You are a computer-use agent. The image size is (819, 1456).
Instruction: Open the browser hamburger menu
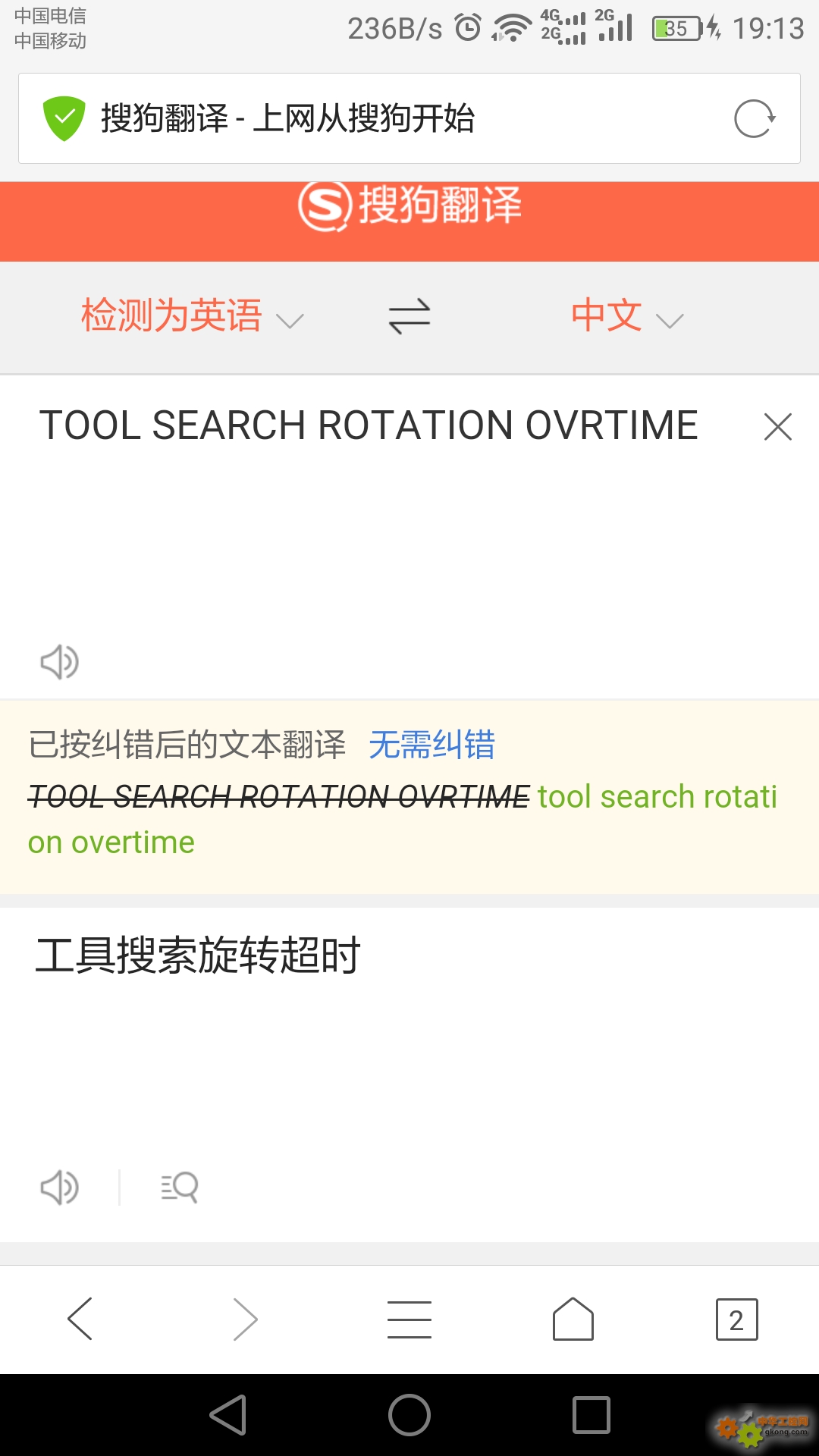click(409, 1319)
